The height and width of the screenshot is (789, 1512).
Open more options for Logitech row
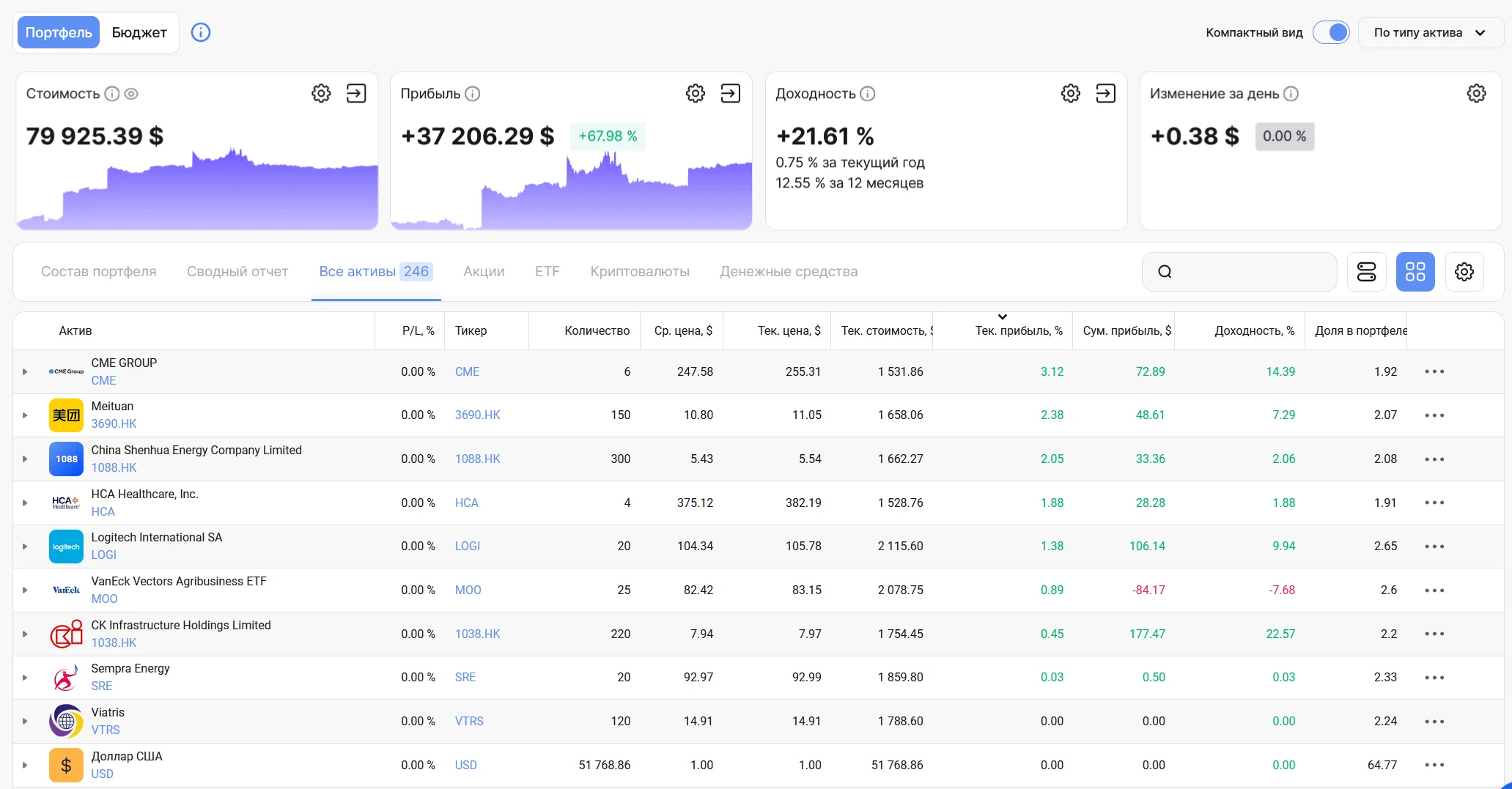1434,547
